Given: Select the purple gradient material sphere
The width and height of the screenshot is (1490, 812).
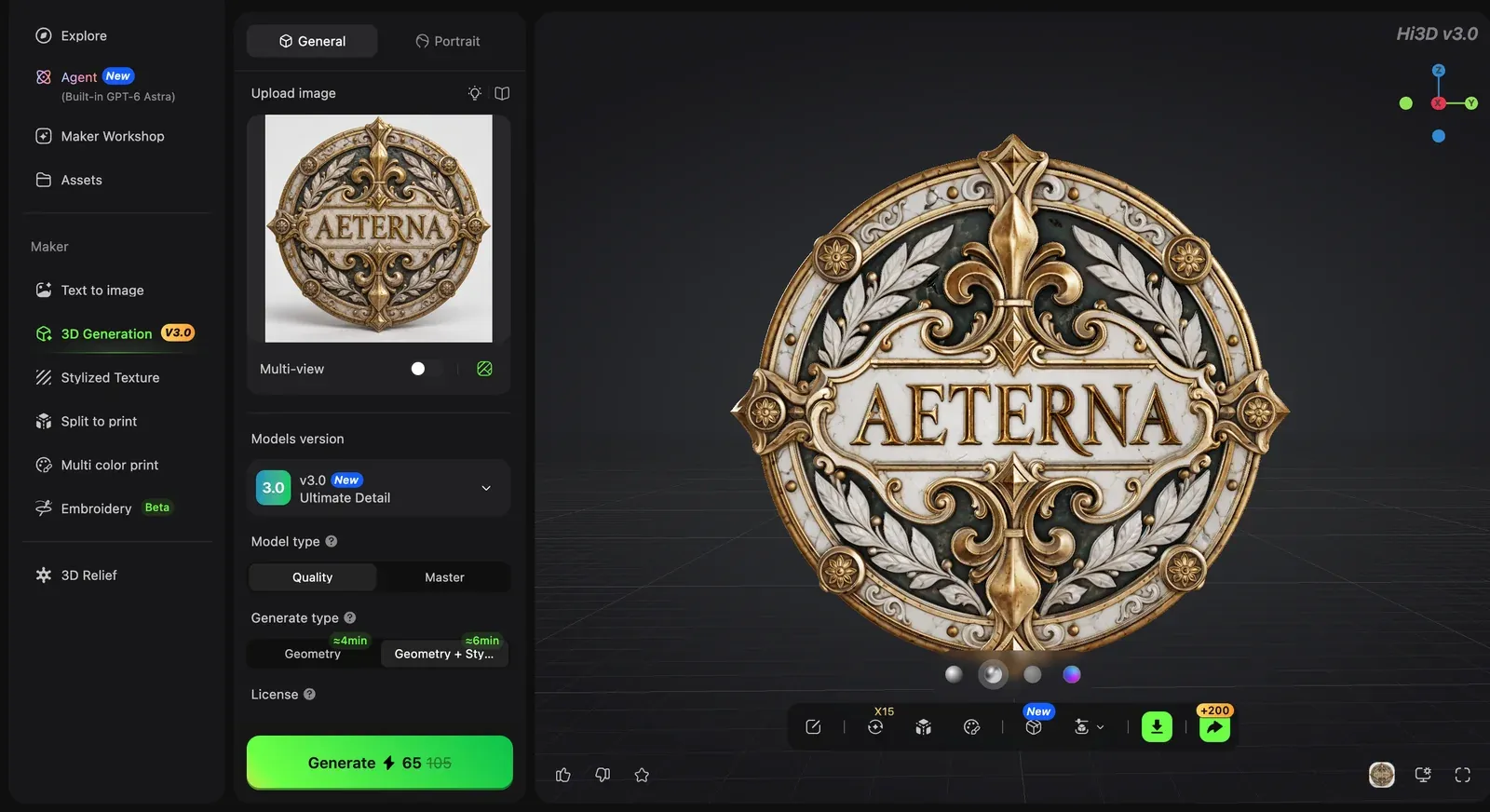Looking at the screenshot, I should [1072, 674].
